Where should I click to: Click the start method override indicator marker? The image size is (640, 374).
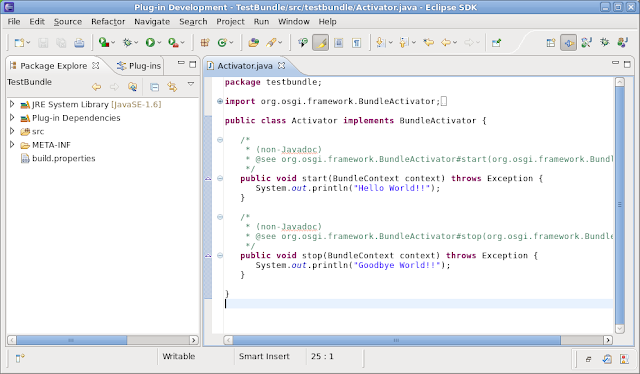208,178
